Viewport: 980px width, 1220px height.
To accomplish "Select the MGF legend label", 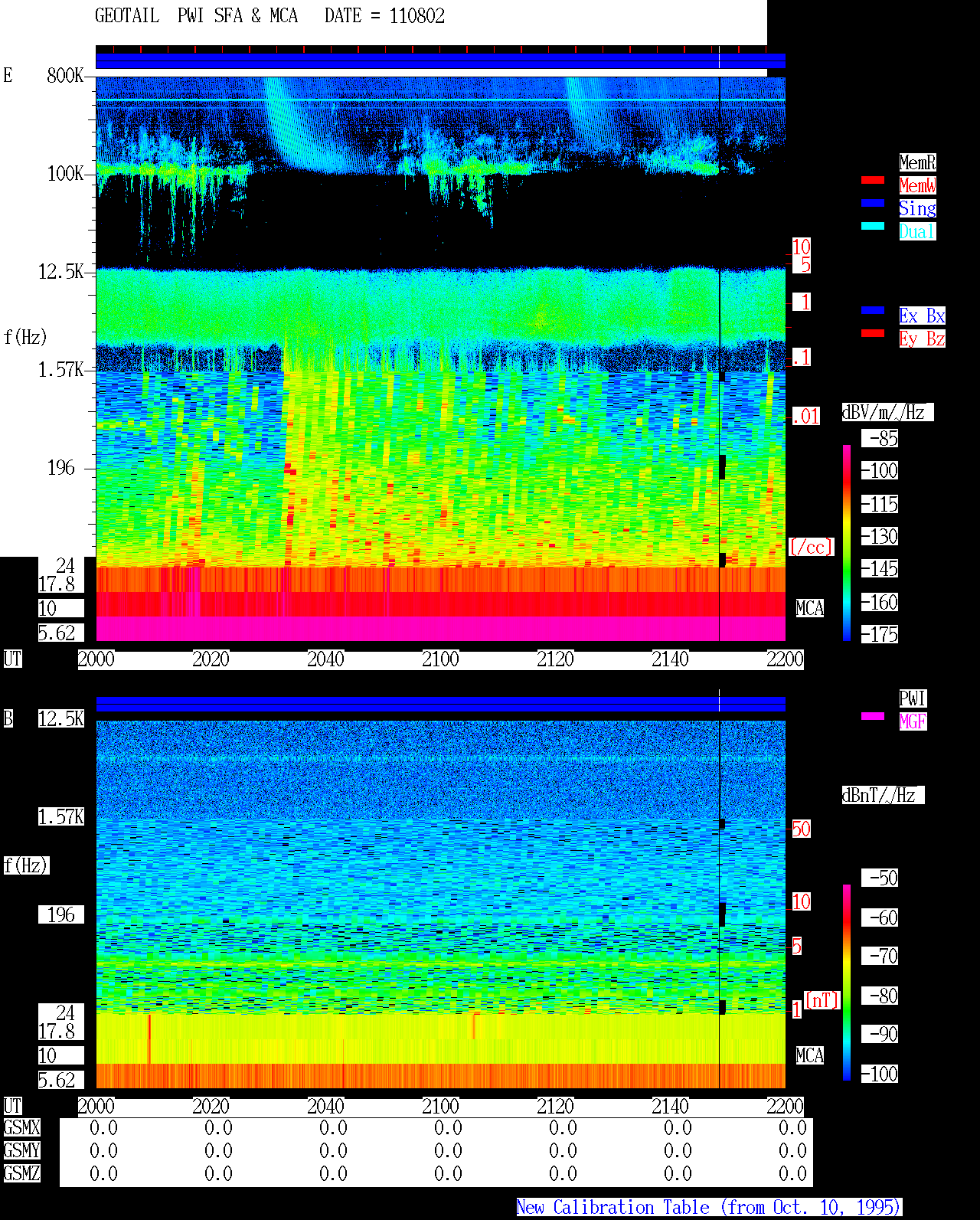I will (x=913, y=721).
